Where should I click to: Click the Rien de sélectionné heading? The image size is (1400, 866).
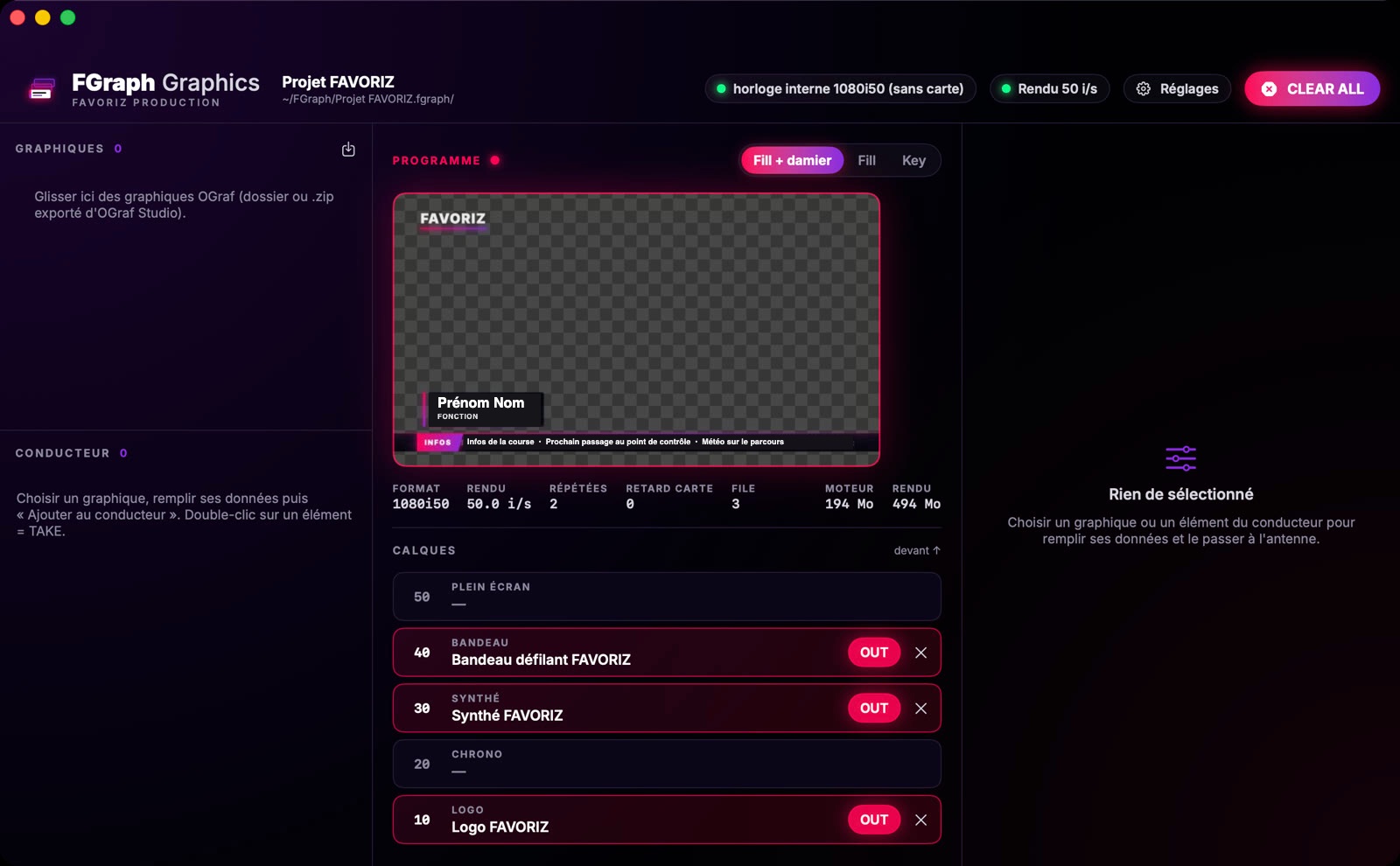click(1180, 494)
